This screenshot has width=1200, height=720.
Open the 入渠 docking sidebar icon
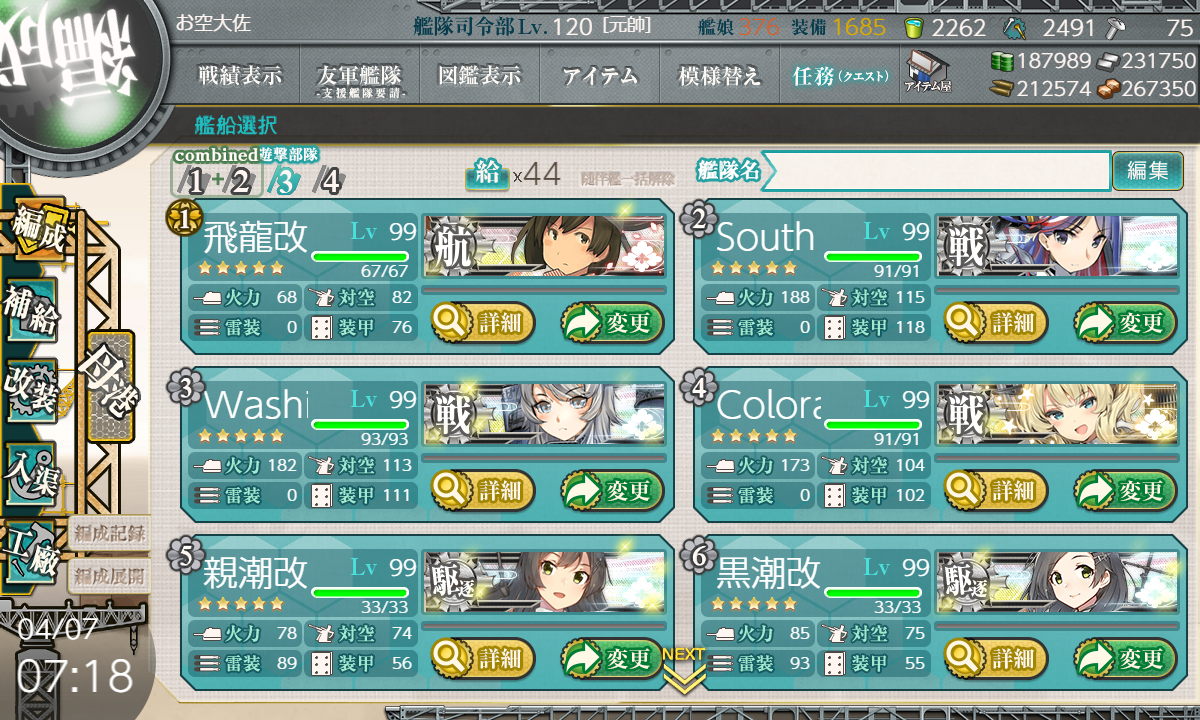pos(32,471)
